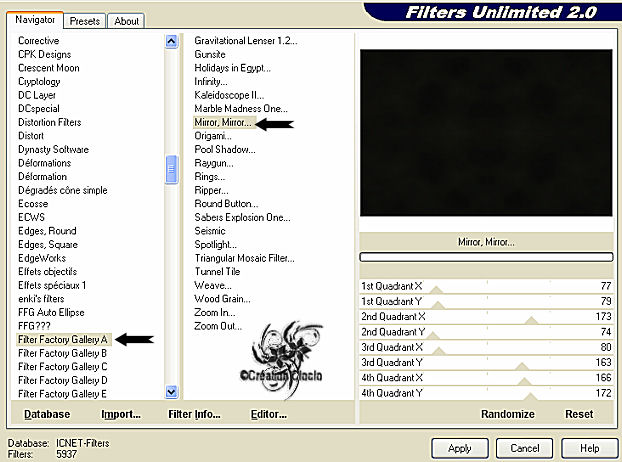The height and width of the screenshot is (462, 622).
Task: Adjust the 1st Quadrant X slider
Action: (x=436, y=290)
